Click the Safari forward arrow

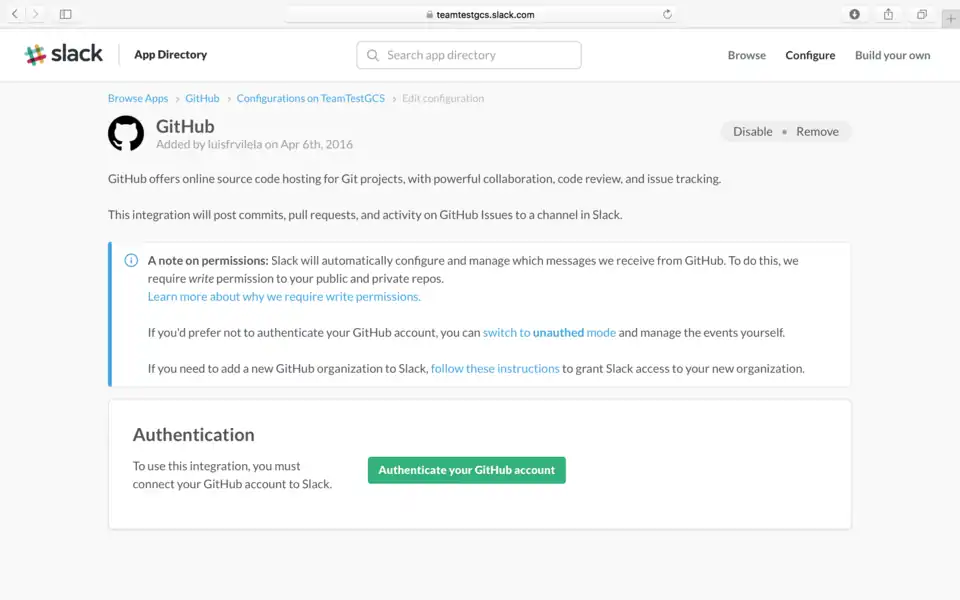(x=36, y=14)
